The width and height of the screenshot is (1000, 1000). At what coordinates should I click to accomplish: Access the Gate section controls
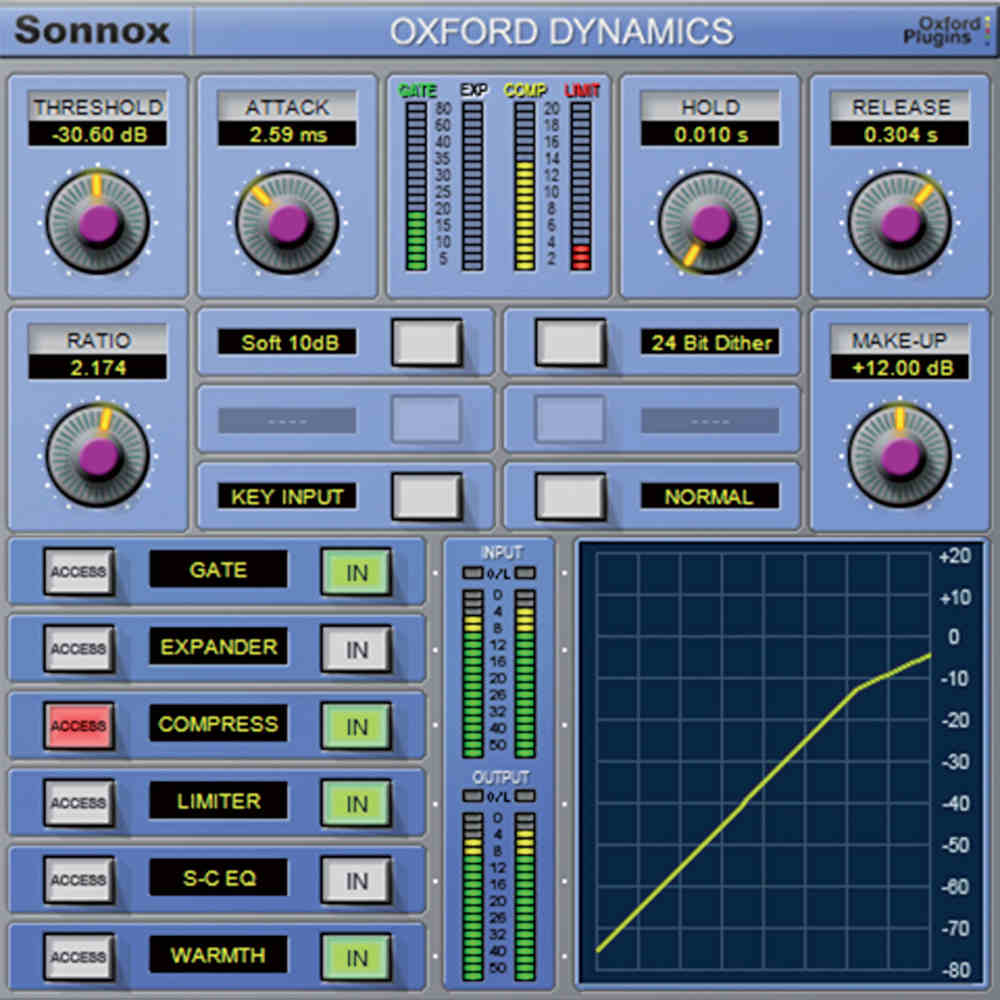click(79, 571)
